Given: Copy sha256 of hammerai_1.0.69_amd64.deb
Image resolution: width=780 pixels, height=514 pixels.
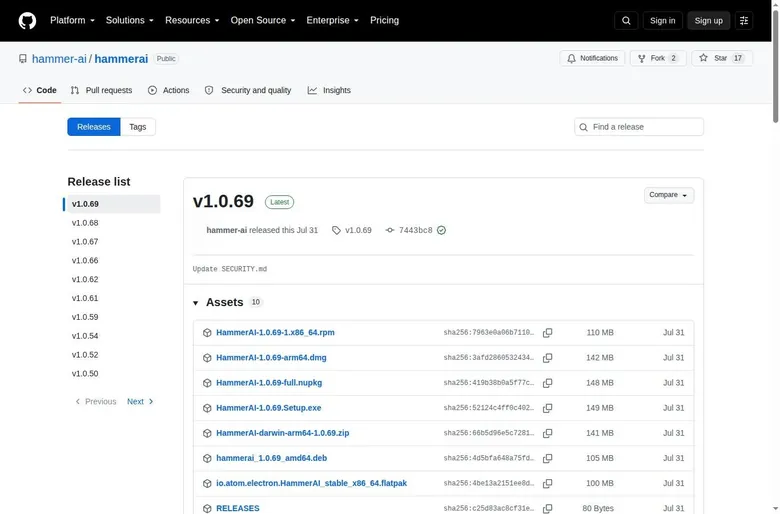Looking at the screenshot, I should [547, 458].
